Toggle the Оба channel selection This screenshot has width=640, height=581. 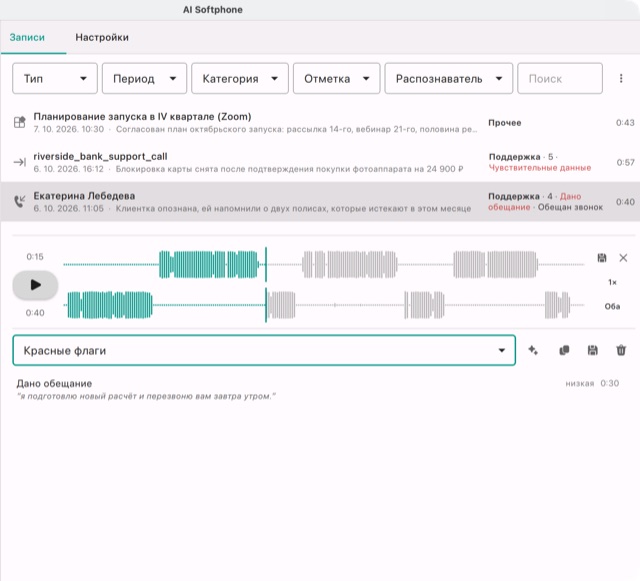tap(612, 306)
